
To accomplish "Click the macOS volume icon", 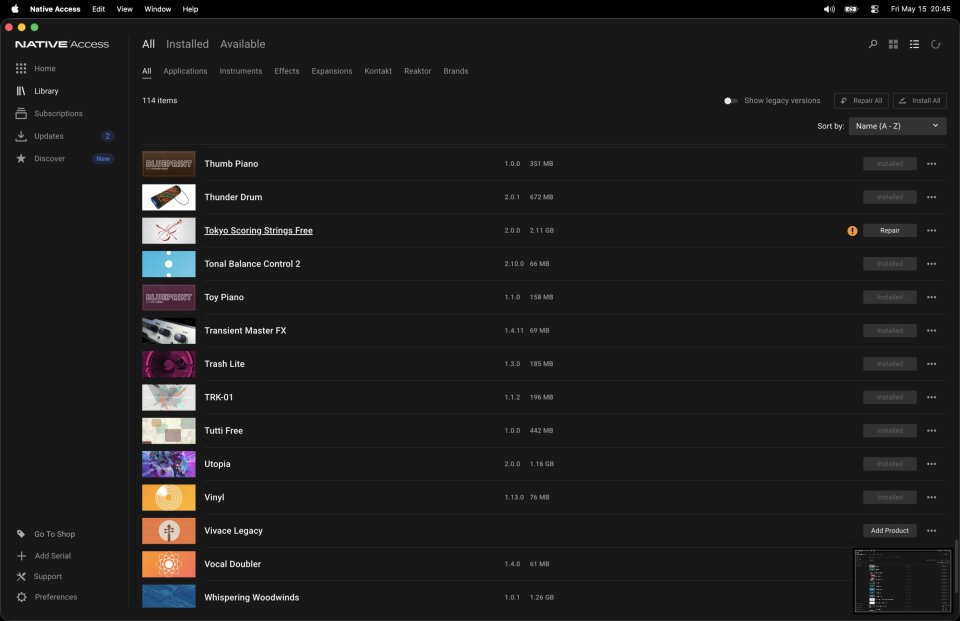I will 829,9.
